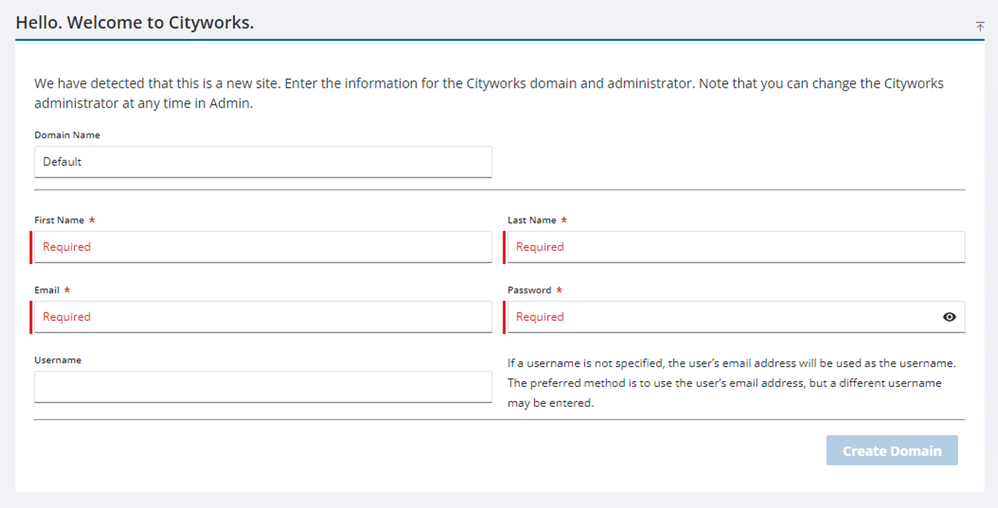Click the Domain Name field containing Default

coord(263,162)
